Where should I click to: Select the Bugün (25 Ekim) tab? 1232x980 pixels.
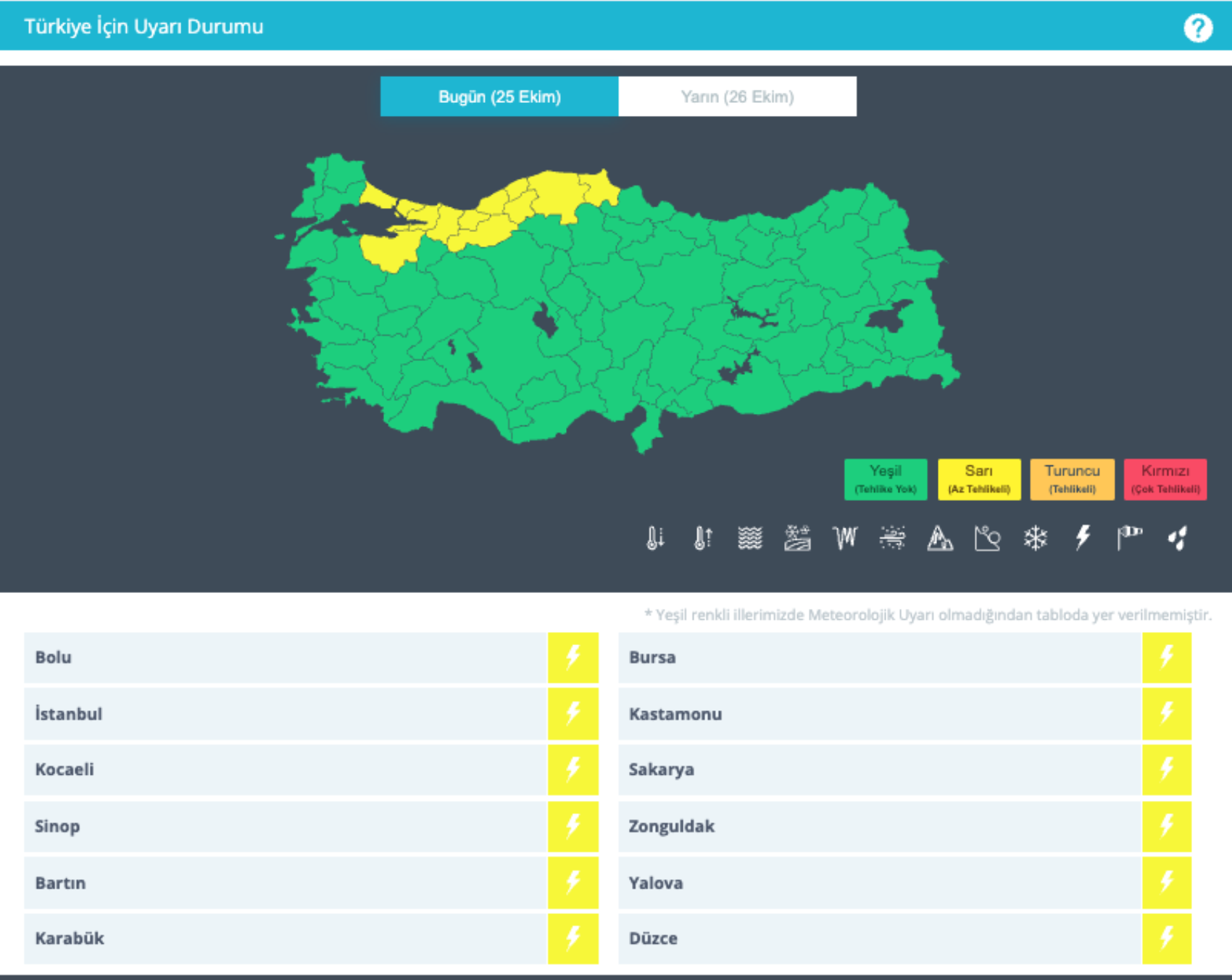(499, 96)
